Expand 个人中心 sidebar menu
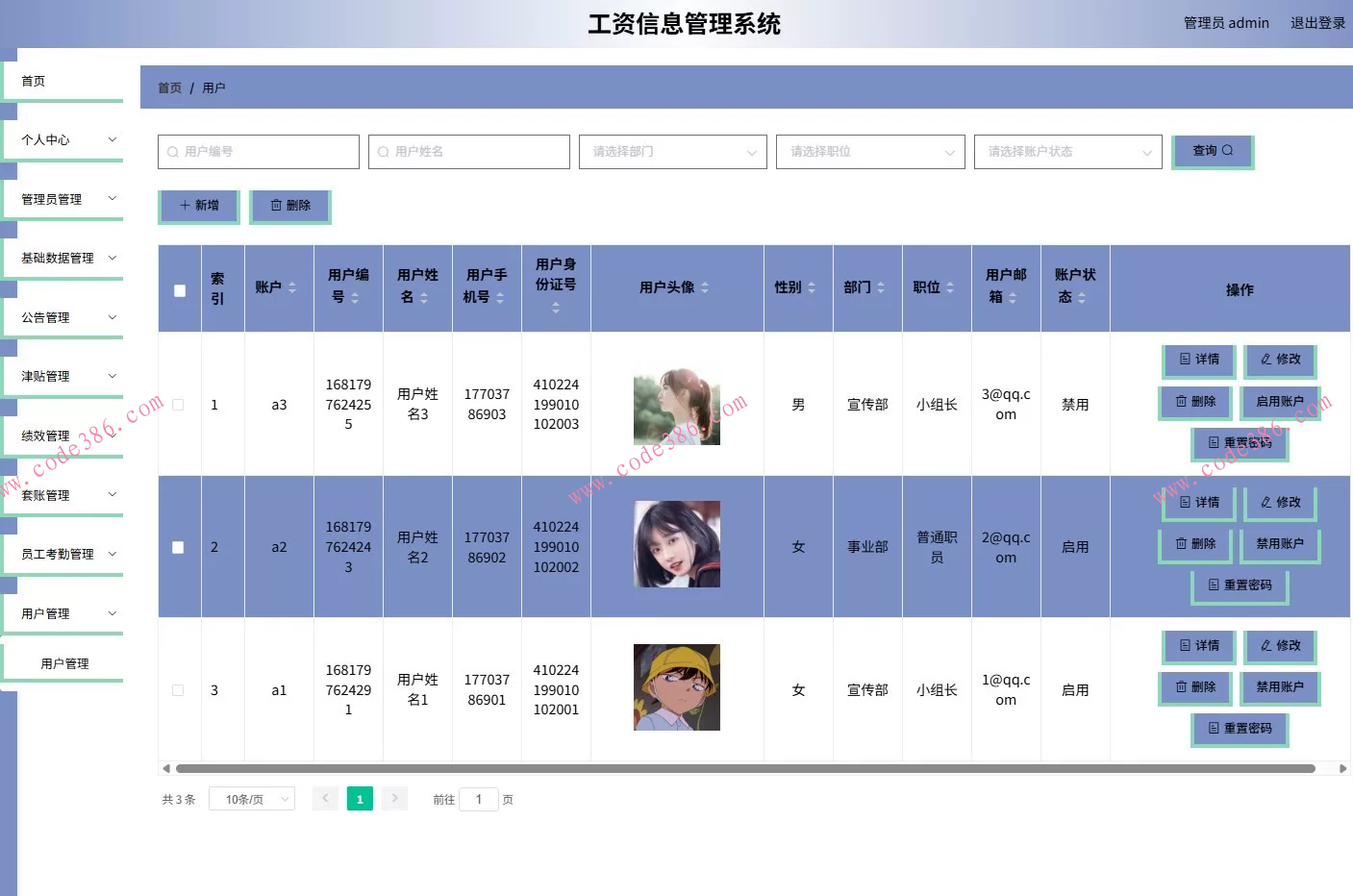The height and width of the screenshot is (896, 1353). coord(63,139)
